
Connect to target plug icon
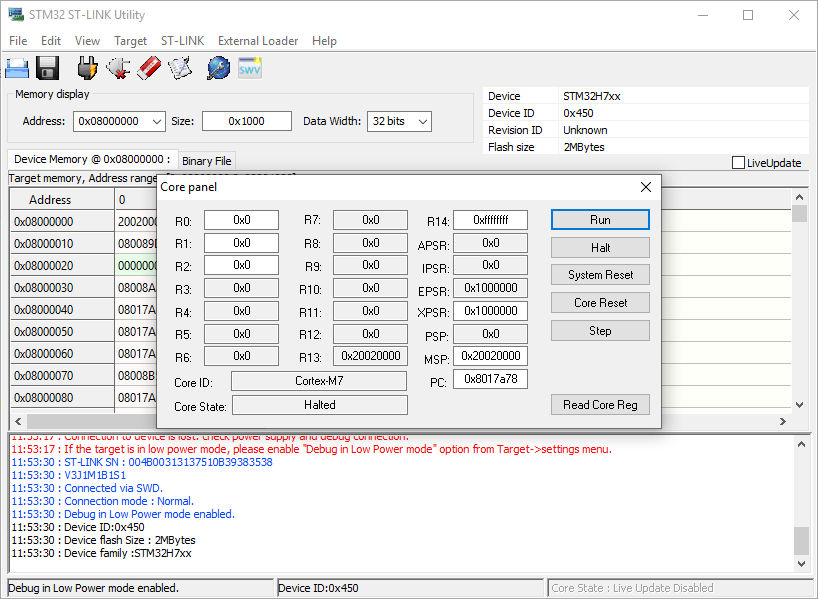(x=87, y=68)
